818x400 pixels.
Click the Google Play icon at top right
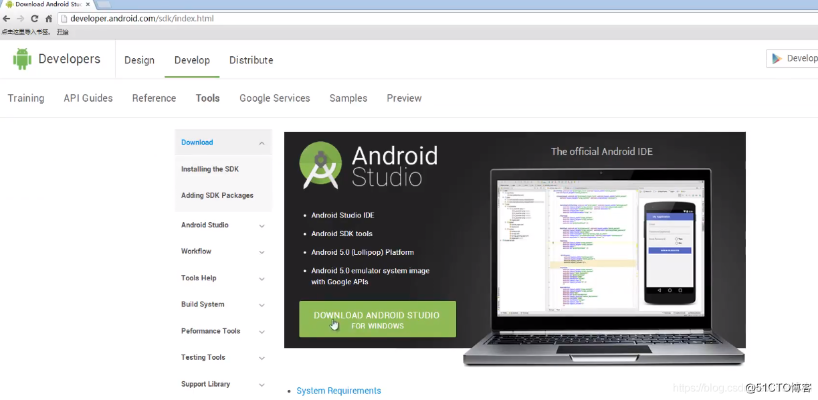[x=776, y=59]
